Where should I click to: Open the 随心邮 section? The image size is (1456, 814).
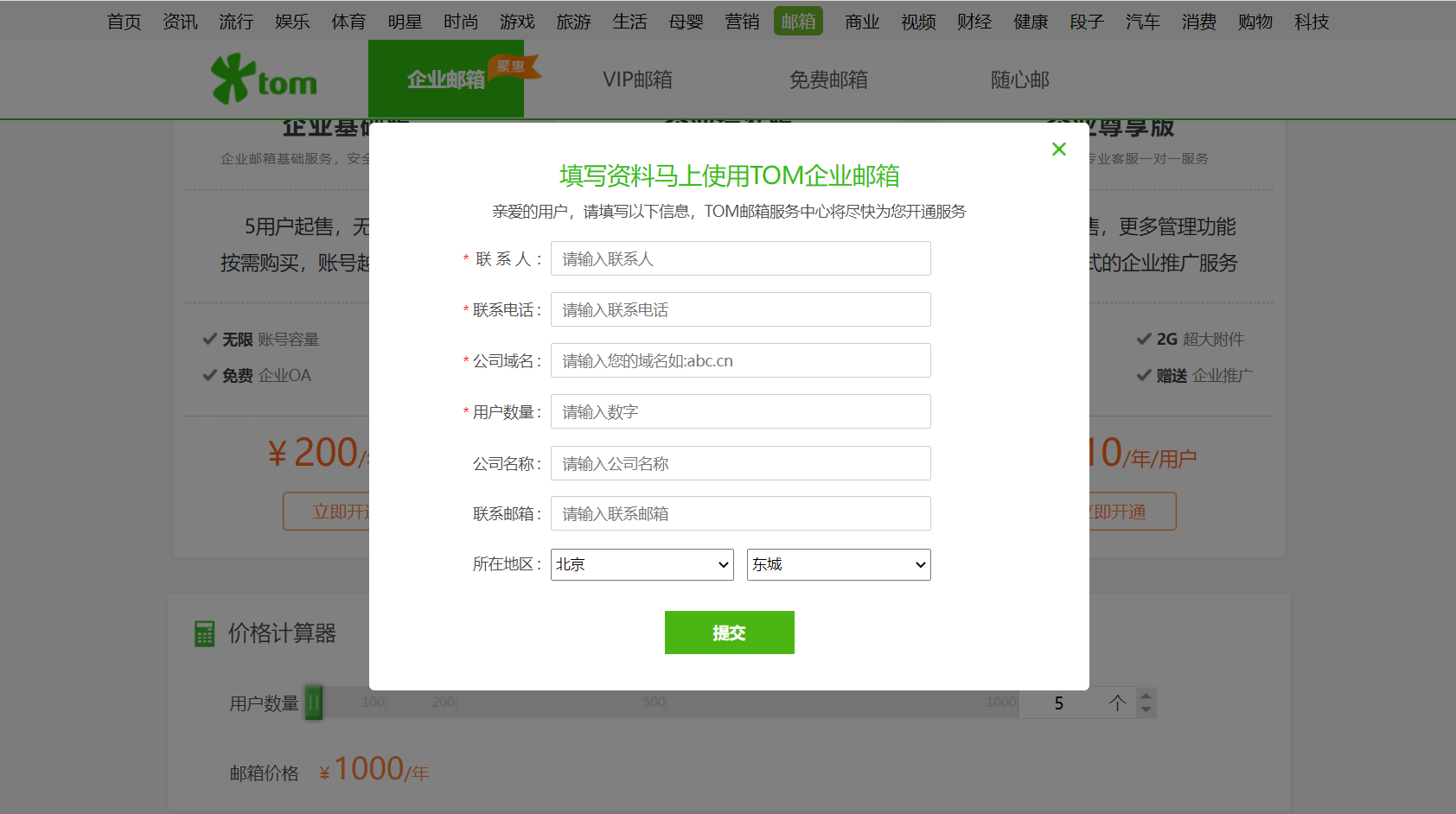point(1019,79)
